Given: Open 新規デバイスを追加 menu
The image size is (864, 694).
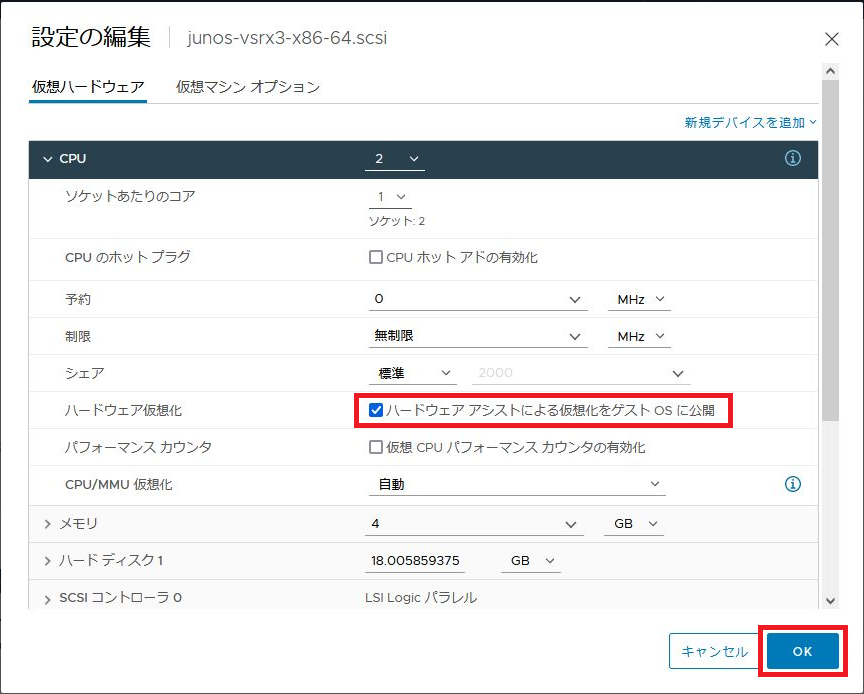Looking at the screenshot, I should tap(750, 122).
